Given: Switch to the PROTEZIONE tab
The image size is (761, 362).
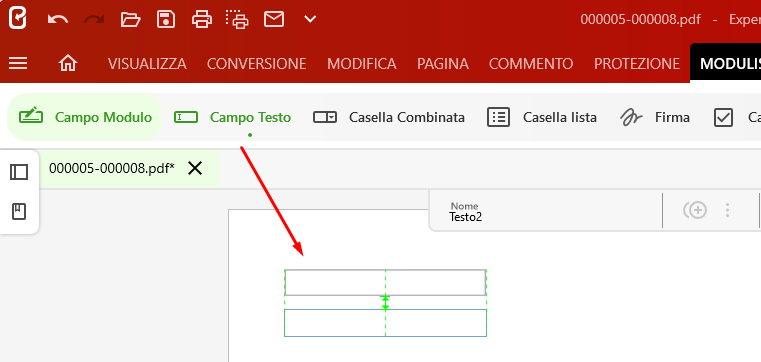Looking at the screenshot, I should pyautogui.click(x=637, y=64).
